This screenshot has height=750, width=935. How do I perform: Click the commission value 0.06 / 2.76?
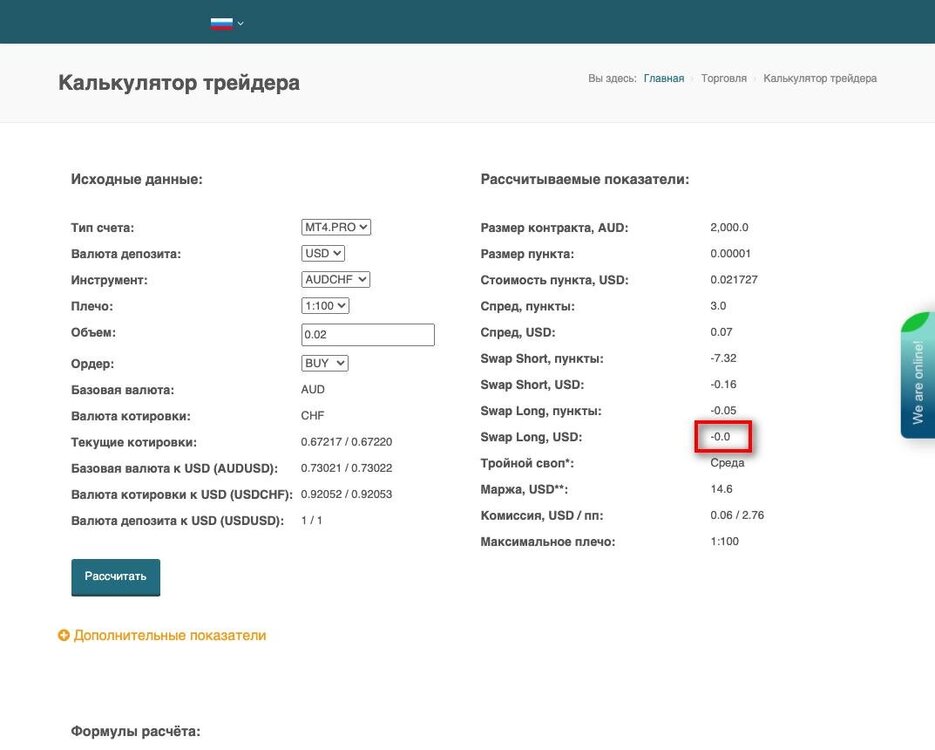pos(737,516)
